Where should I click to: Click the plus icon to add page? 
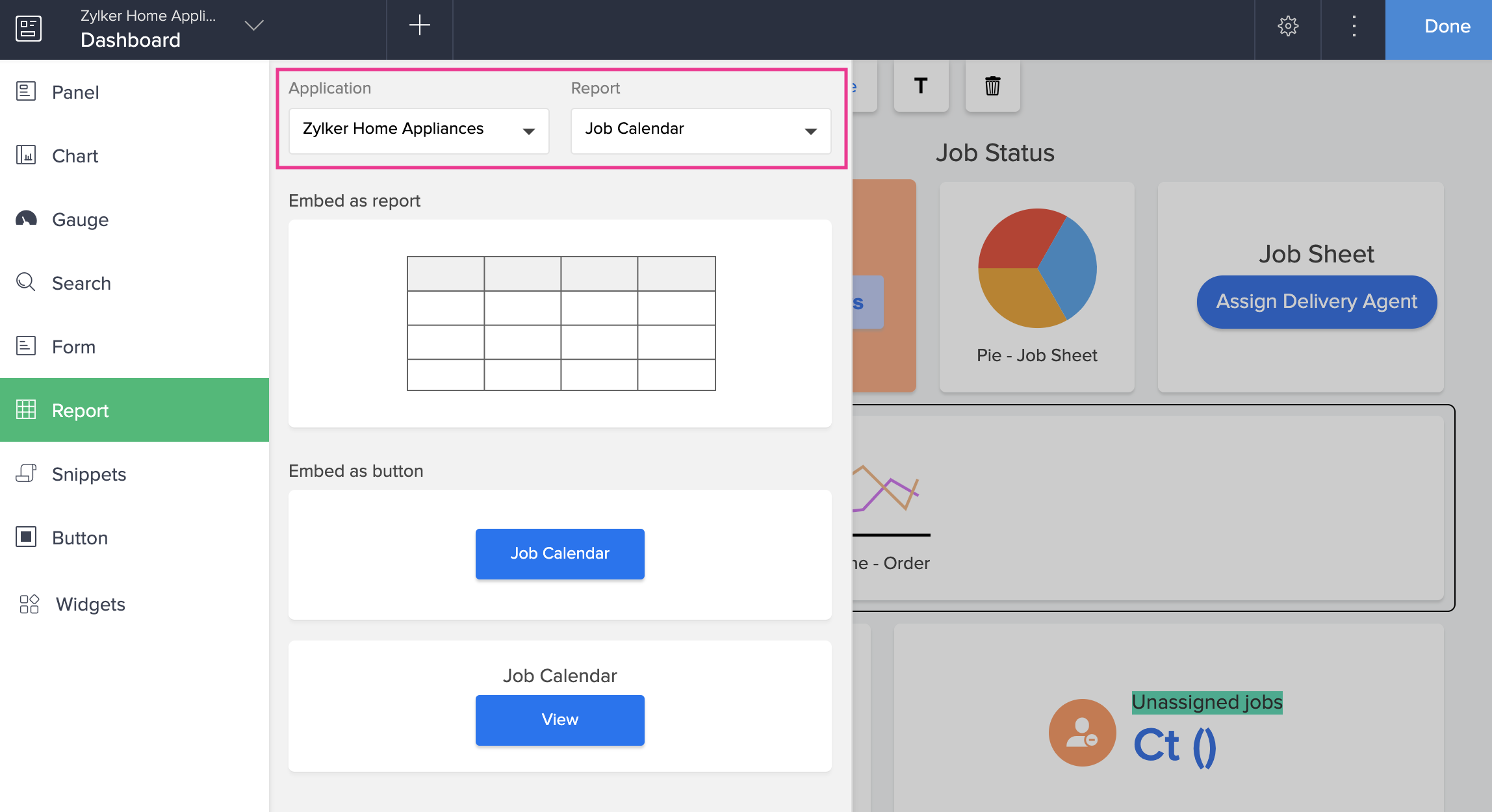coord(420,25)
